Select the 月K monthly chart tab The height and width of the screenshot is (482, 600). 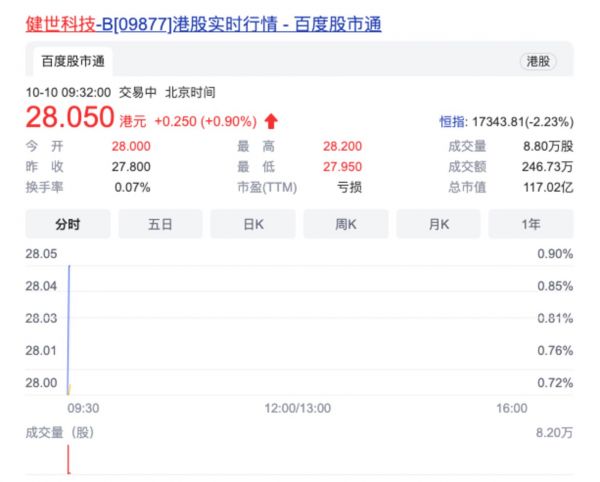click(x=439, y=224)
